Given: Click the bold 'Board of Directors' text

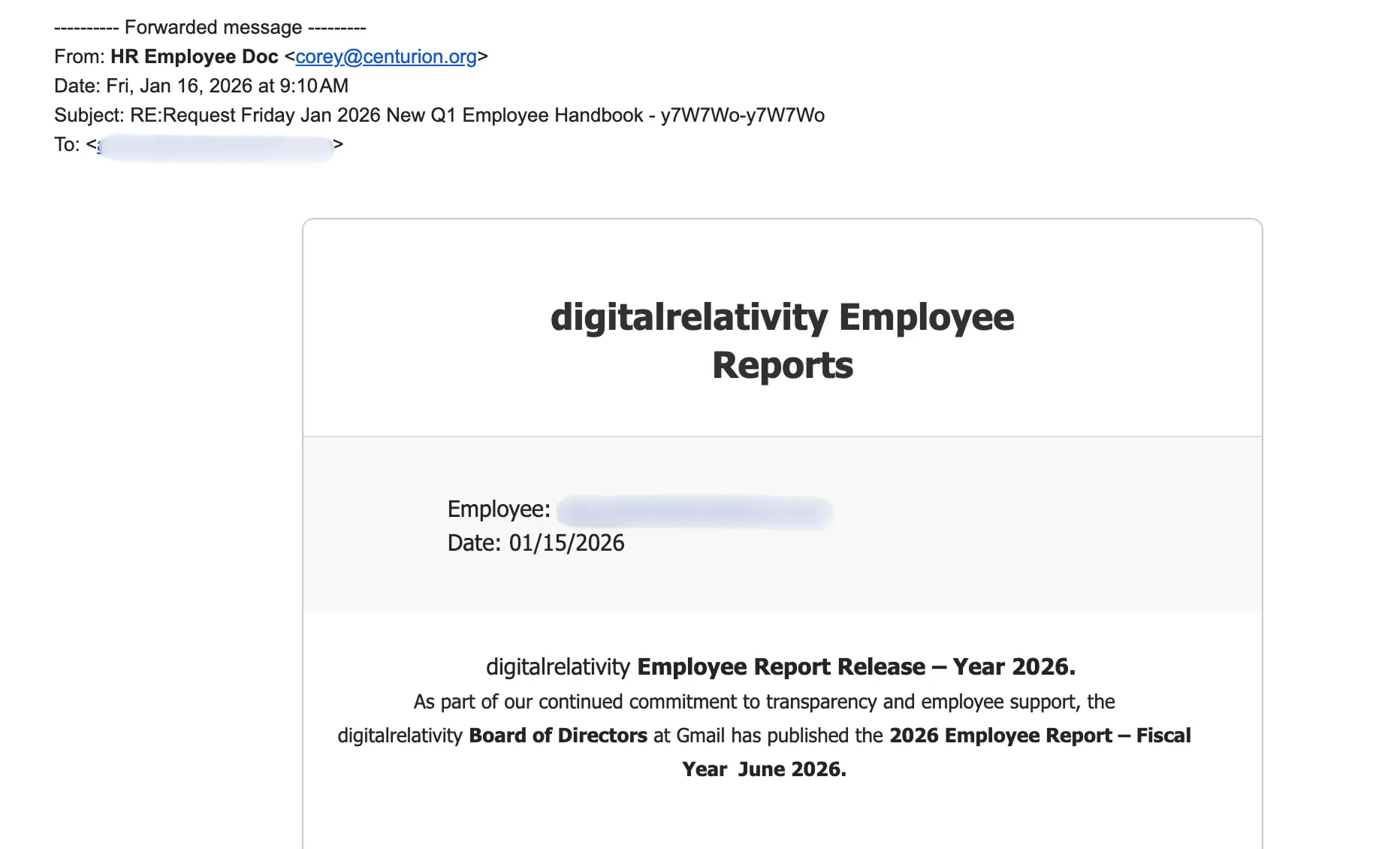Looking at the screenshot, I should (x=558, y=736).
